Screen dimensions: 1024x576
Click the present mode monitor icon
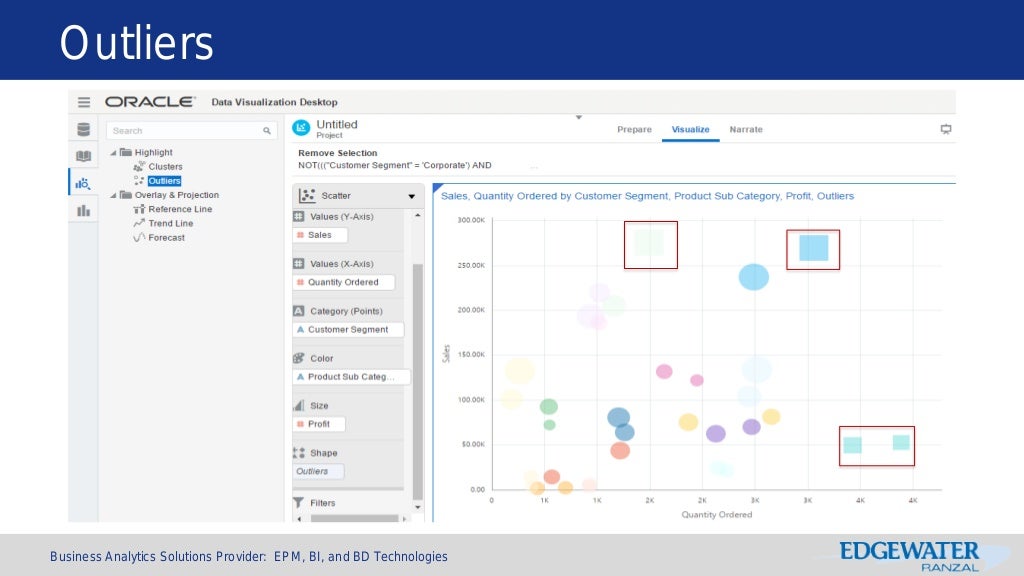pos(945,129)
